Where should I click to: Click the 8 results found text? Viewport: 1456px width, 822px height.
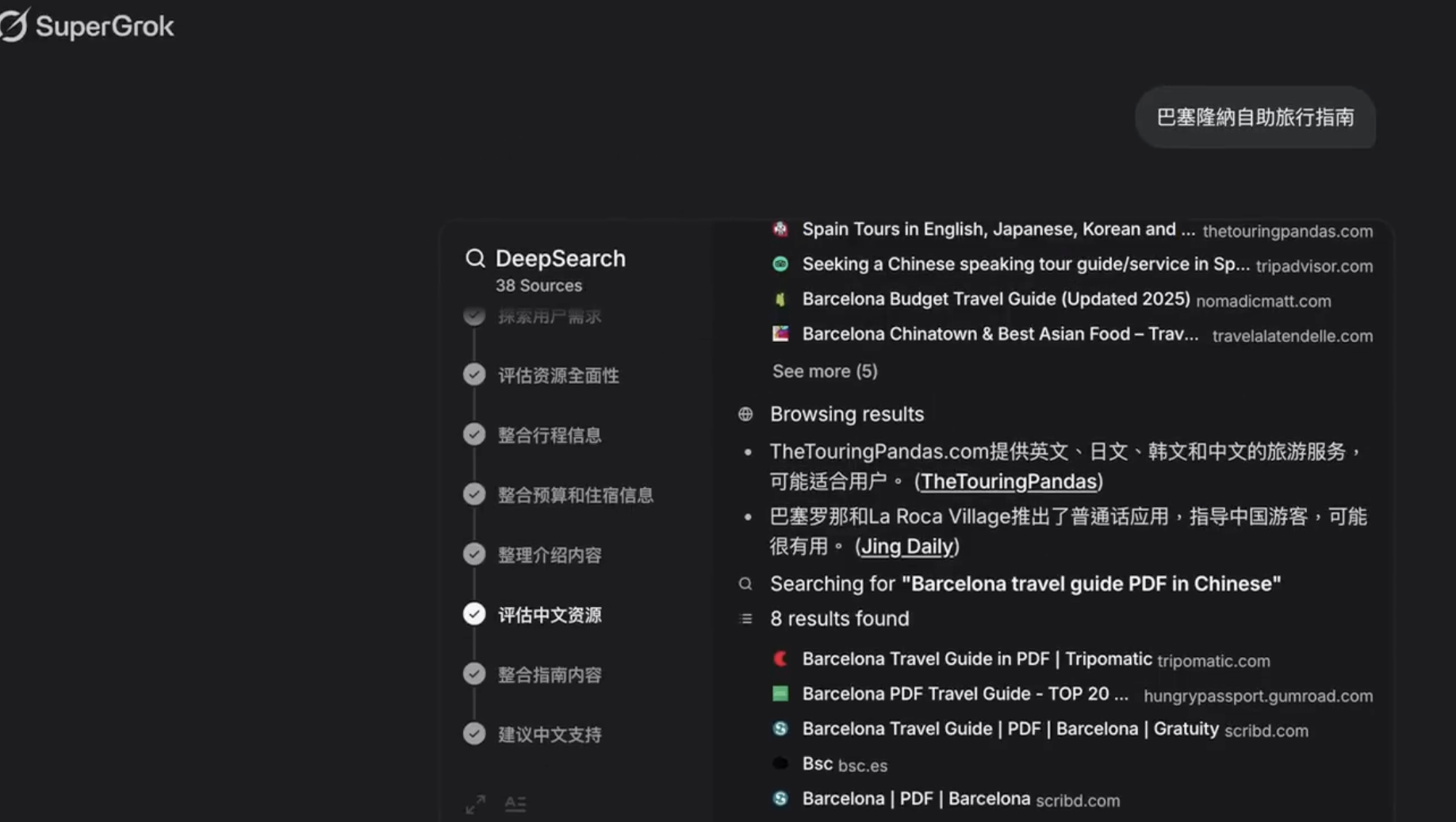pos(840,619)
